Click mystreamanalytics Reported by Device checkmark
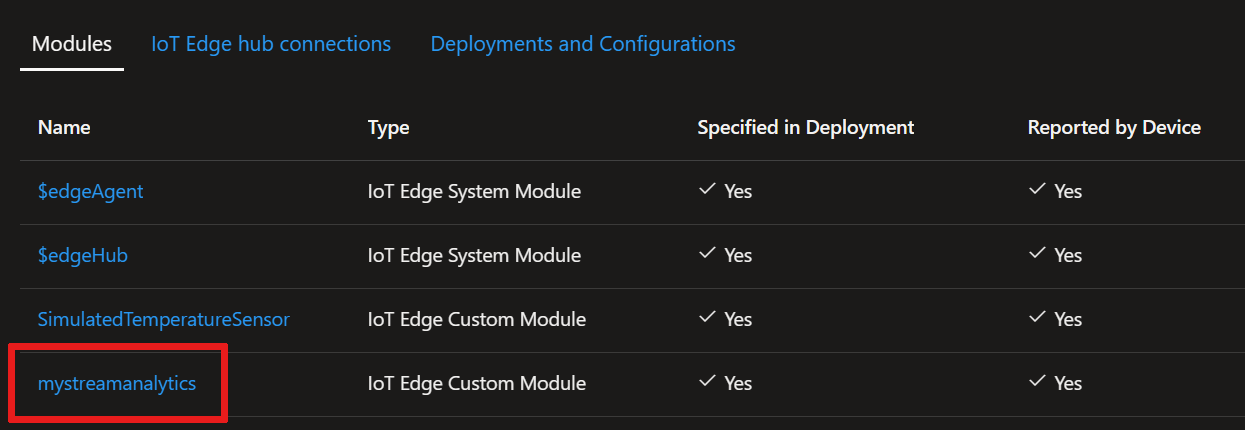1245x430 pixels. coord(1036,382)
